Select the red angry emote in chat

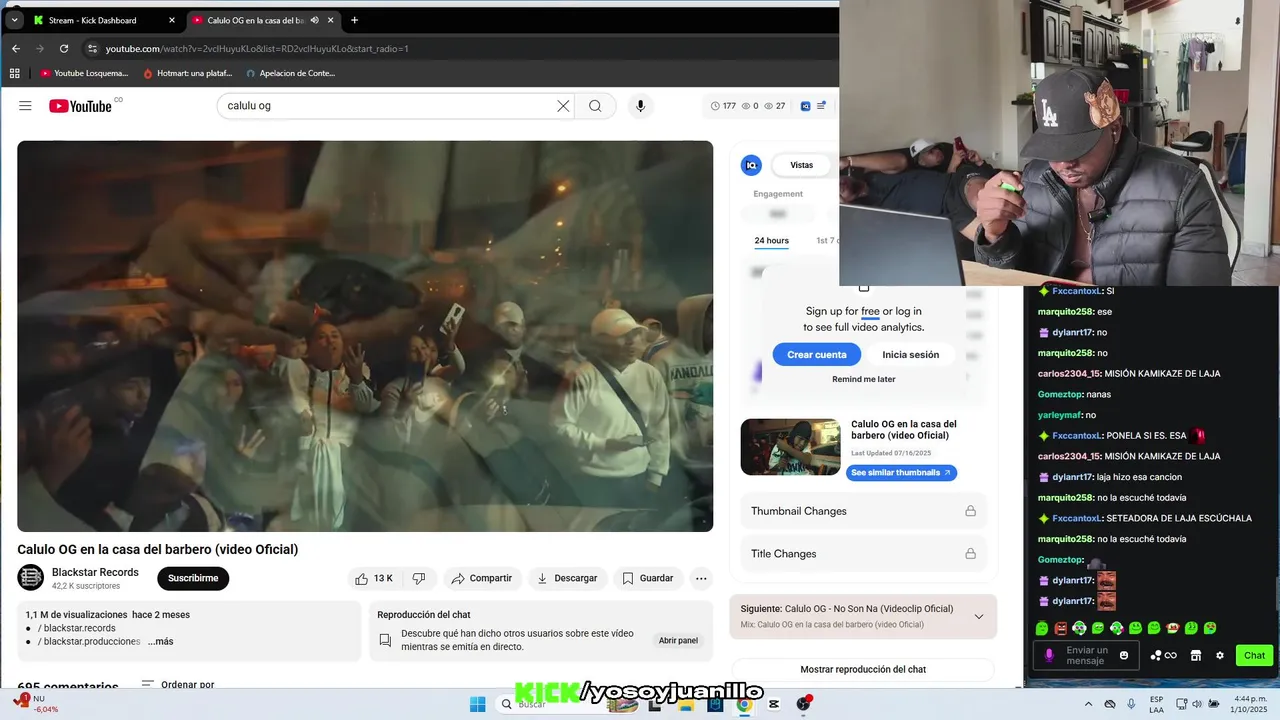point(1061,628)
